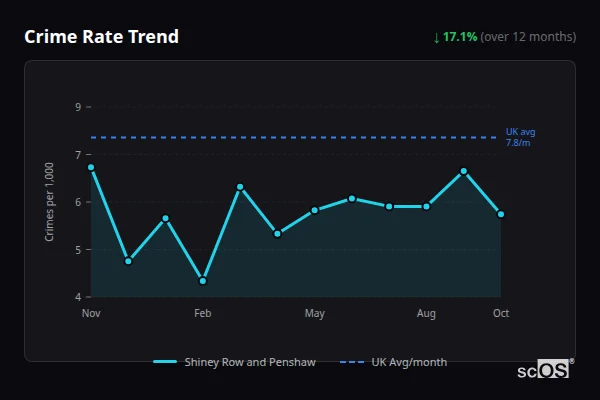Click the 'Crime Rate Trend' heading

point(101,37)
